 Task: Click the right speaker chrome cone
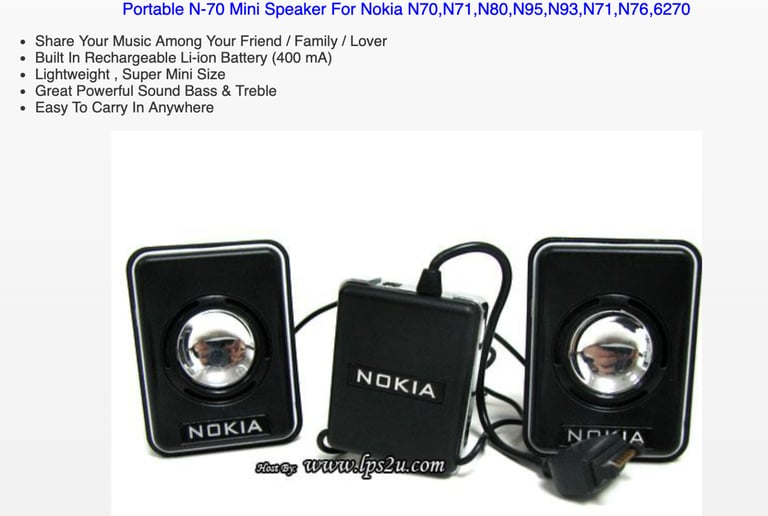click(612, 352)
